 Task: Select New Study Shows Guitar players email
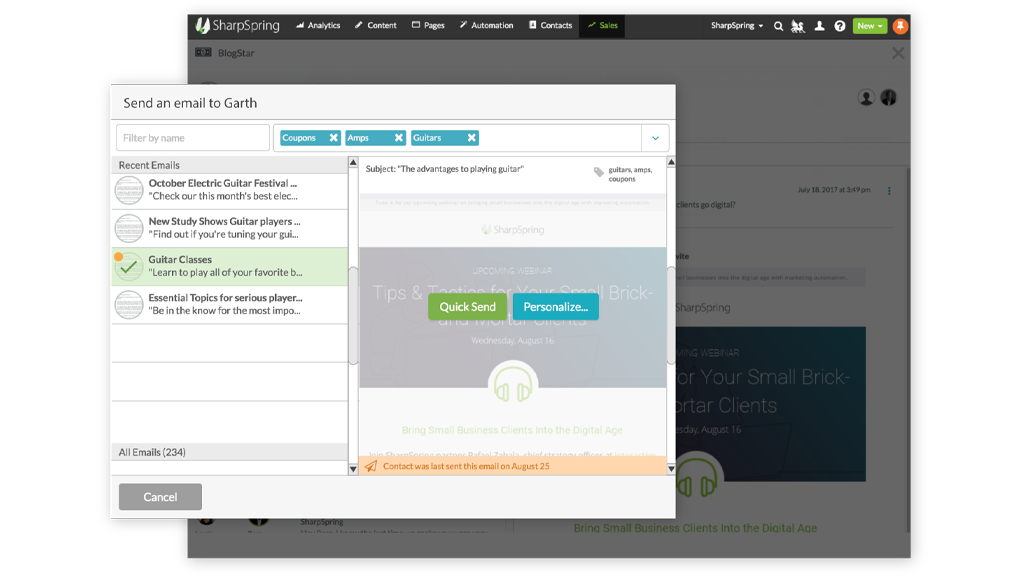(229, 228)
